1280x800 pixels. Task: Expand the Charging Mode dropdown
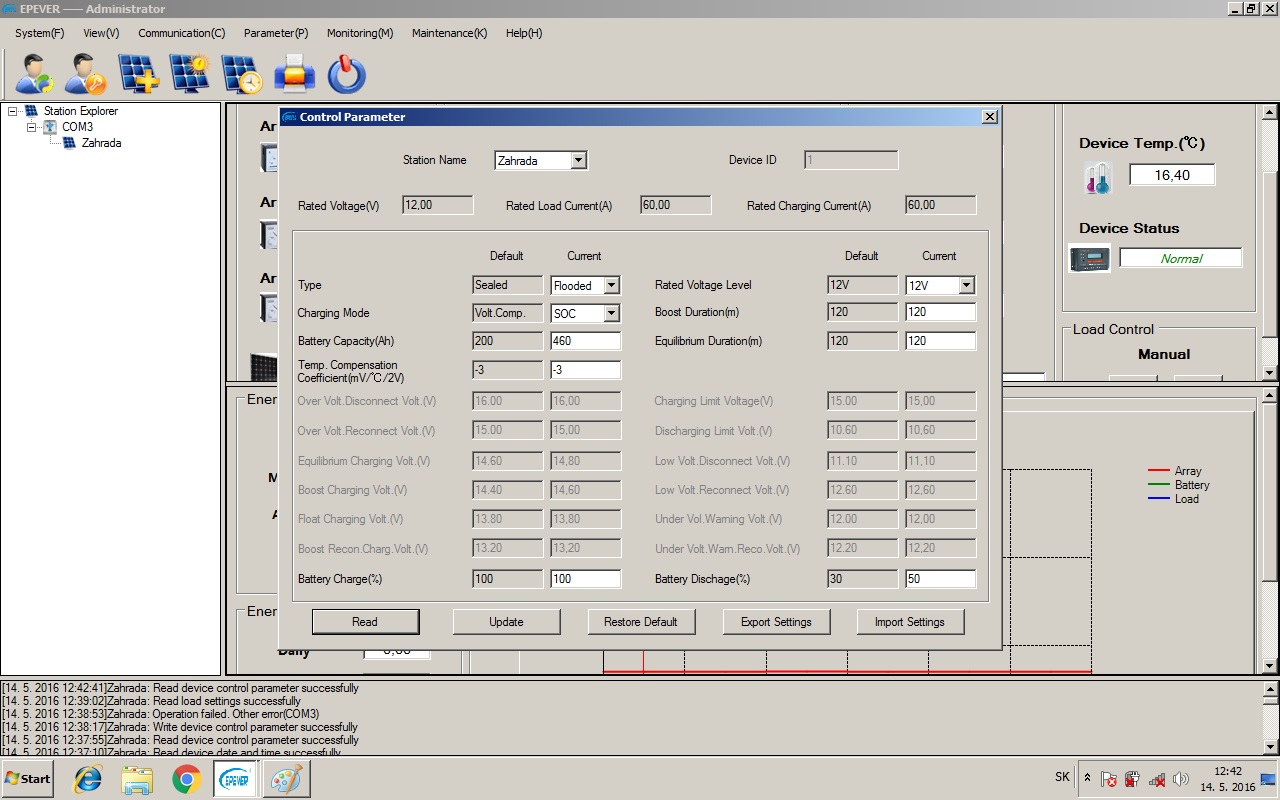[611, 314]
